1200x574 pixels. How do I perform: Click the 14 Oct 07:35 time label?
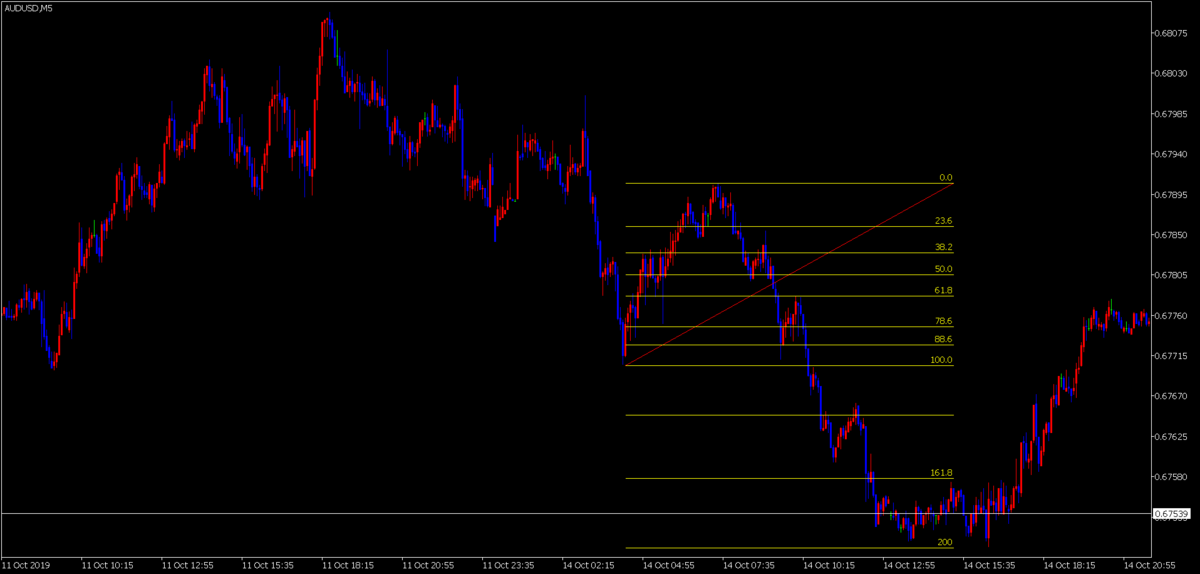pyautogui.click(x=748, y=565)
